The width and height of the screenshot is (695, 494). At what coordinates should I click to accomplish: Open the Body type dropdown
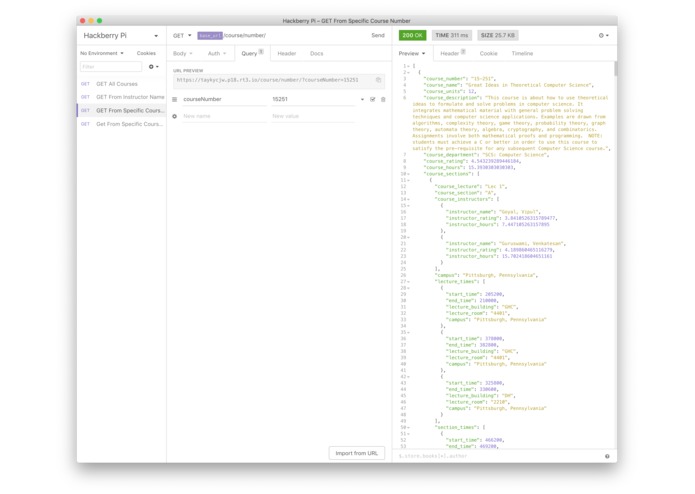pyautogui.click(x=183, y=53)
